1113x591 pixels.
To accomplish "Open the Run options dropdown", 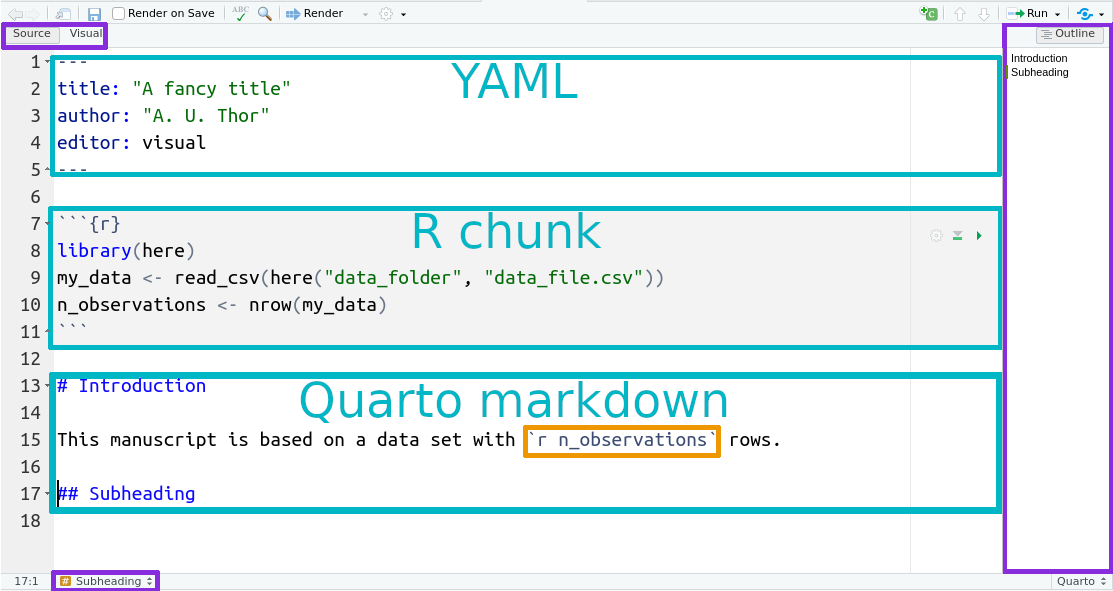I will pos(1058,14).
